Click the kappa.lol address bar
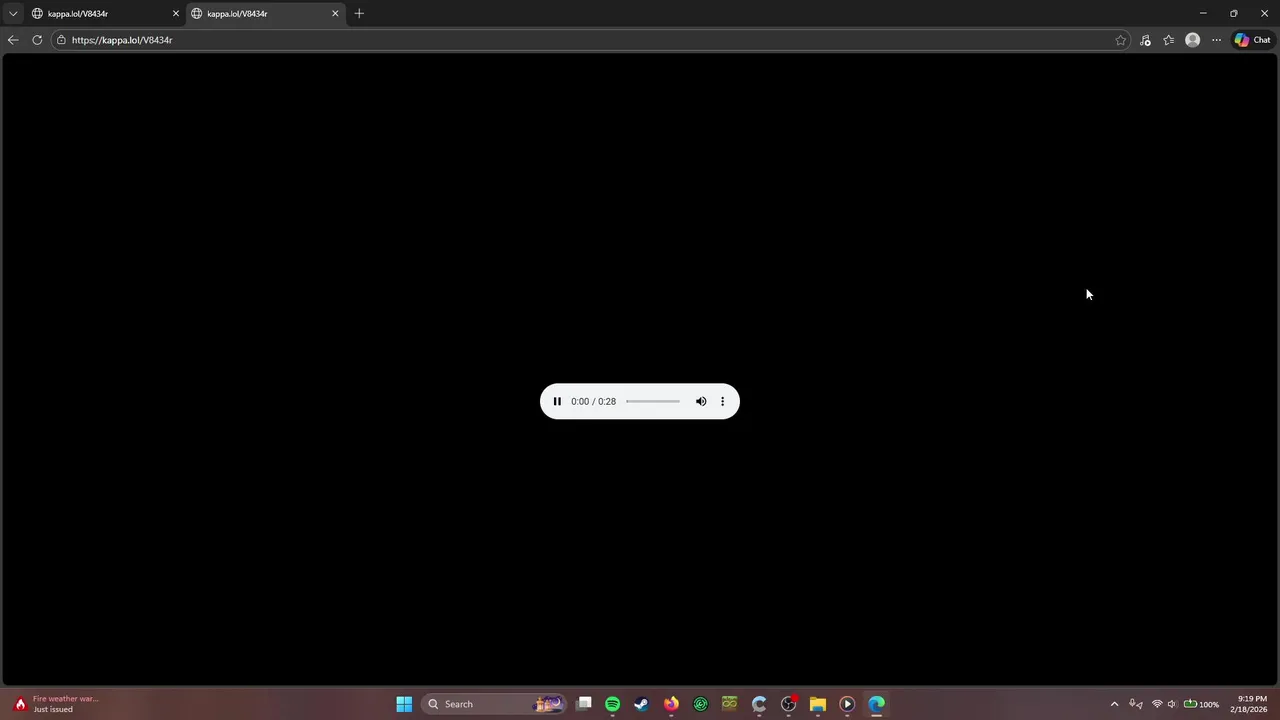 (x=590, y=40)
